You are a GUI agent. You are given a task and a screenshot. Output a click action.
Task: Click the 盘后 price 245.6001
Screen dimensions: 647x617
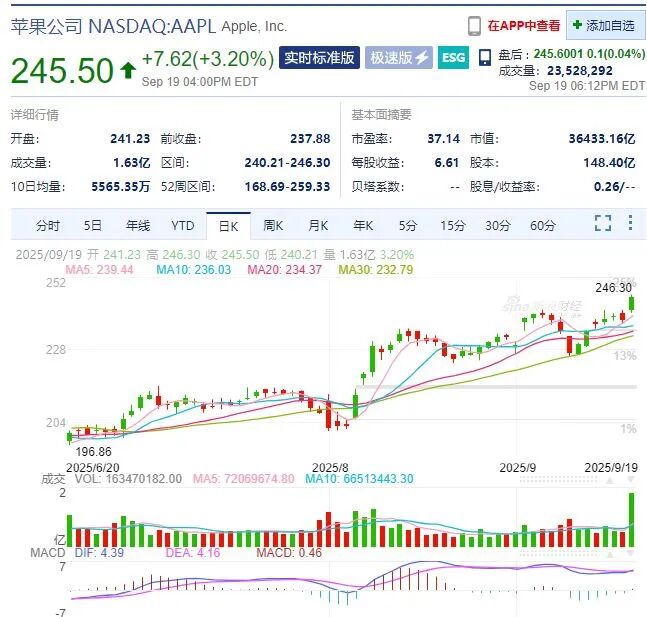pyautogui.click(x=558, y=54)
